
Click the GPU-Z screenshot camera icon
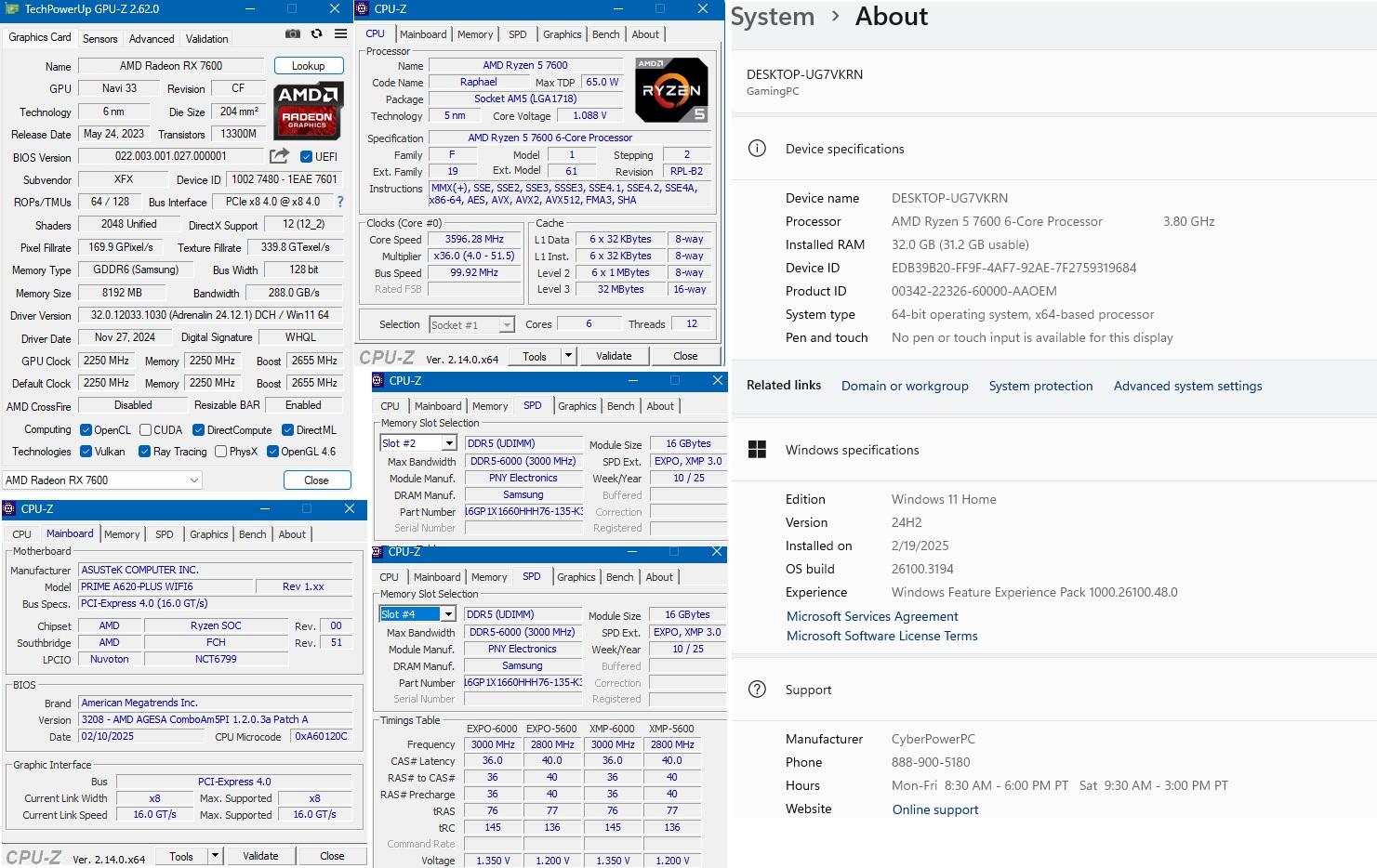pyautogui.click(x=293, y=33)
